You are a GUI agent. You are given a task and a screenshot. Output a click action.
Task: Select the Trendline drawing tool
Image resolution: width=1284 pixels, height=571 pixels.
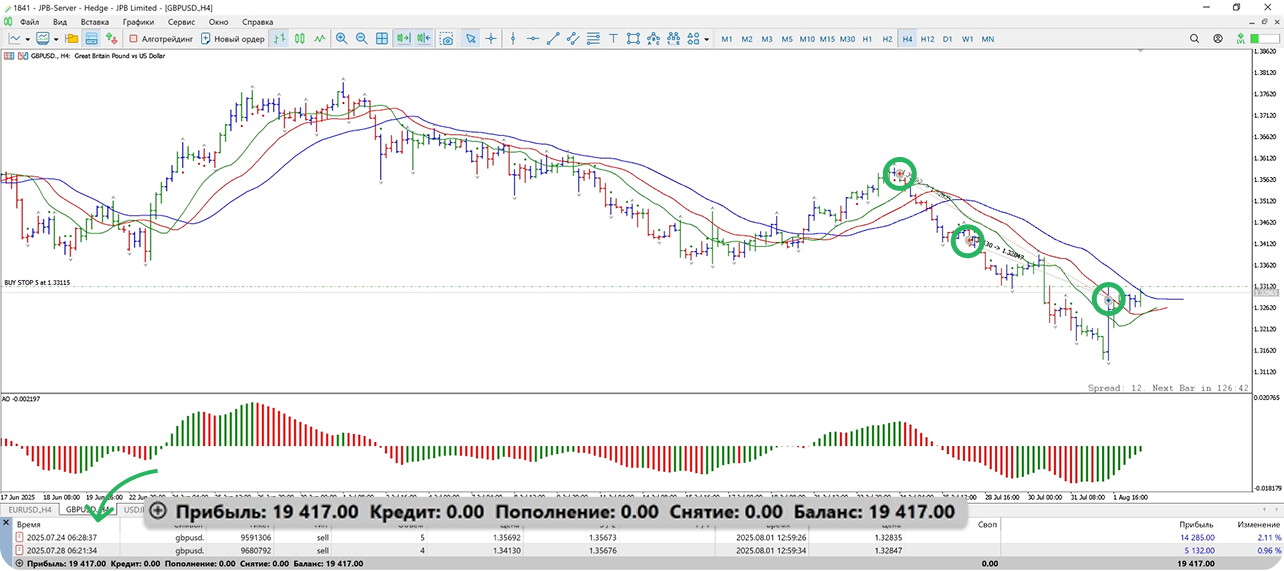pos(552,39)
